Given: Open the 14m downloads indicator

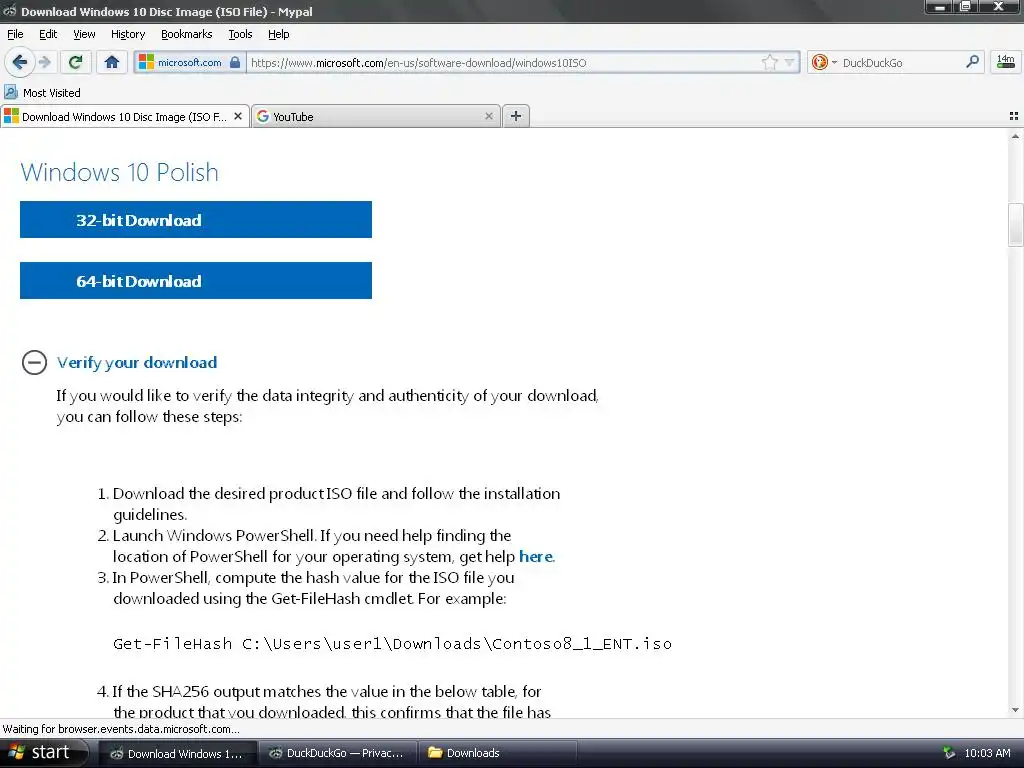Looking at the screenshot, I should coord(1006,62).
